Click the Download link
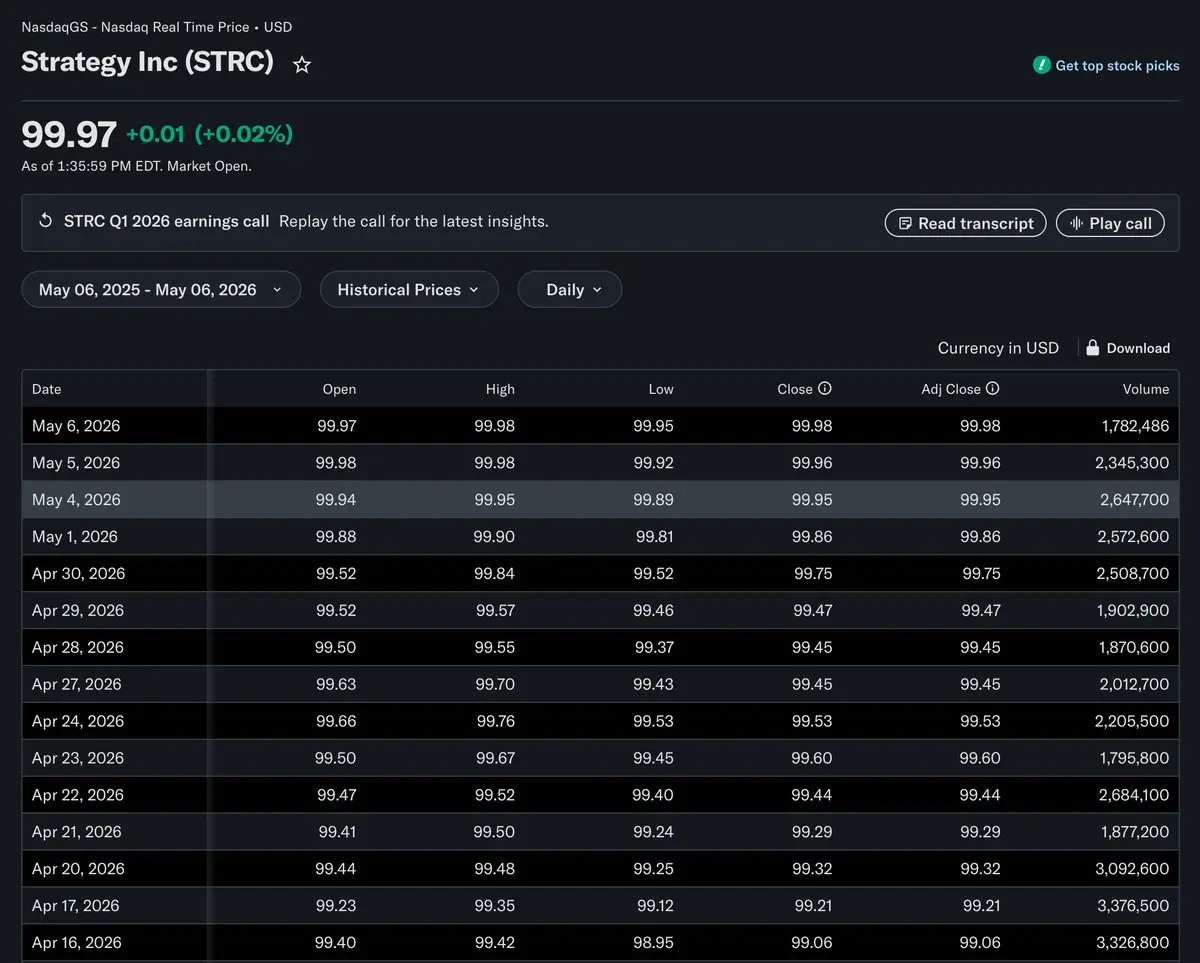 [1138, 348]
